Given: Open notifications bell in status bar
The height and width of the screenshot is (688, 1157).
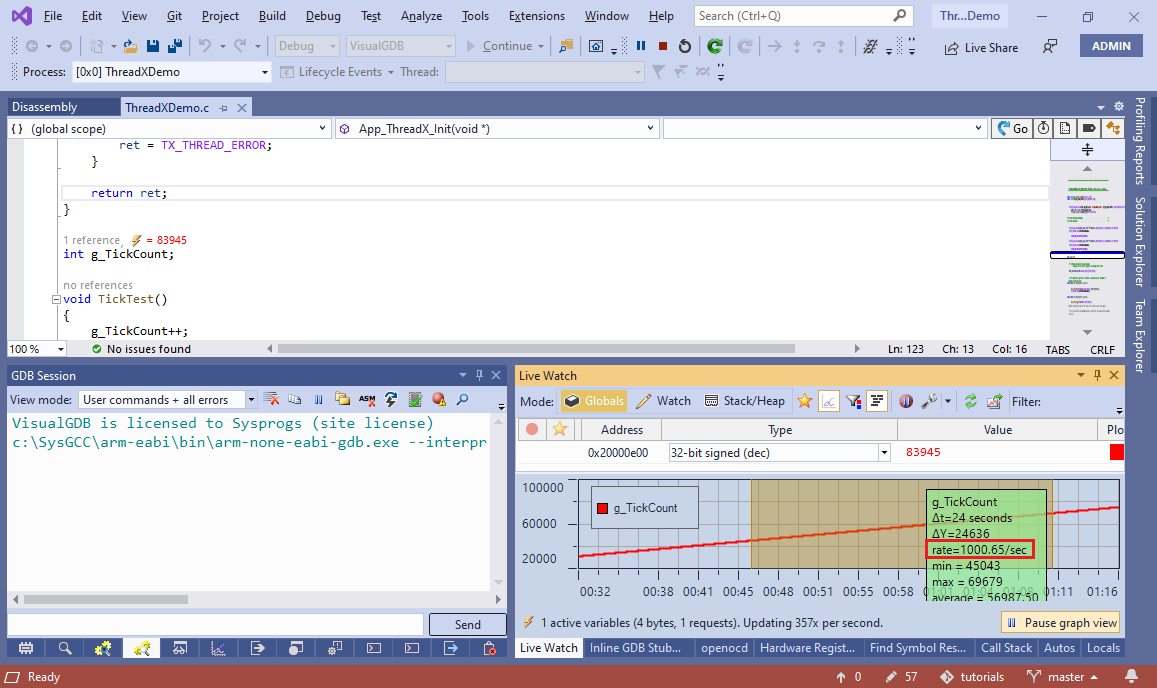Looking at the screenshot, I should click(1131, 676).
